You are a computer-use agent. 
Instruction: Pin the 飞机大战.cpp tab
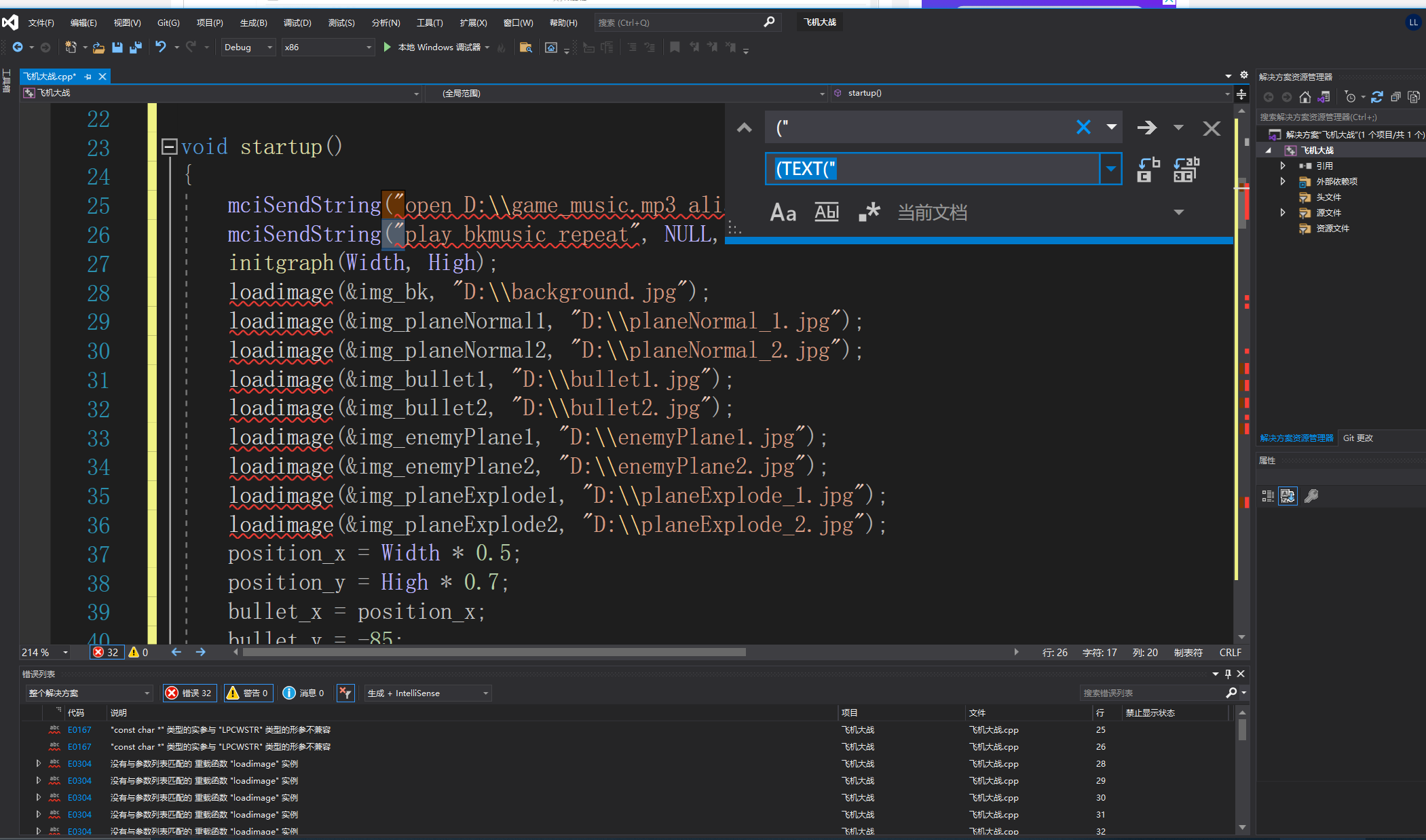point(88,77)
